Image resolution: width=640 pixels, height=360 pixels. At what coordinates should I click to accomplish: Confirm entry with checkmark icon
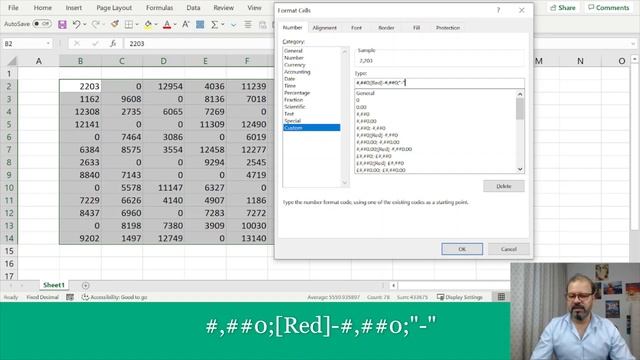pos(95,43)
